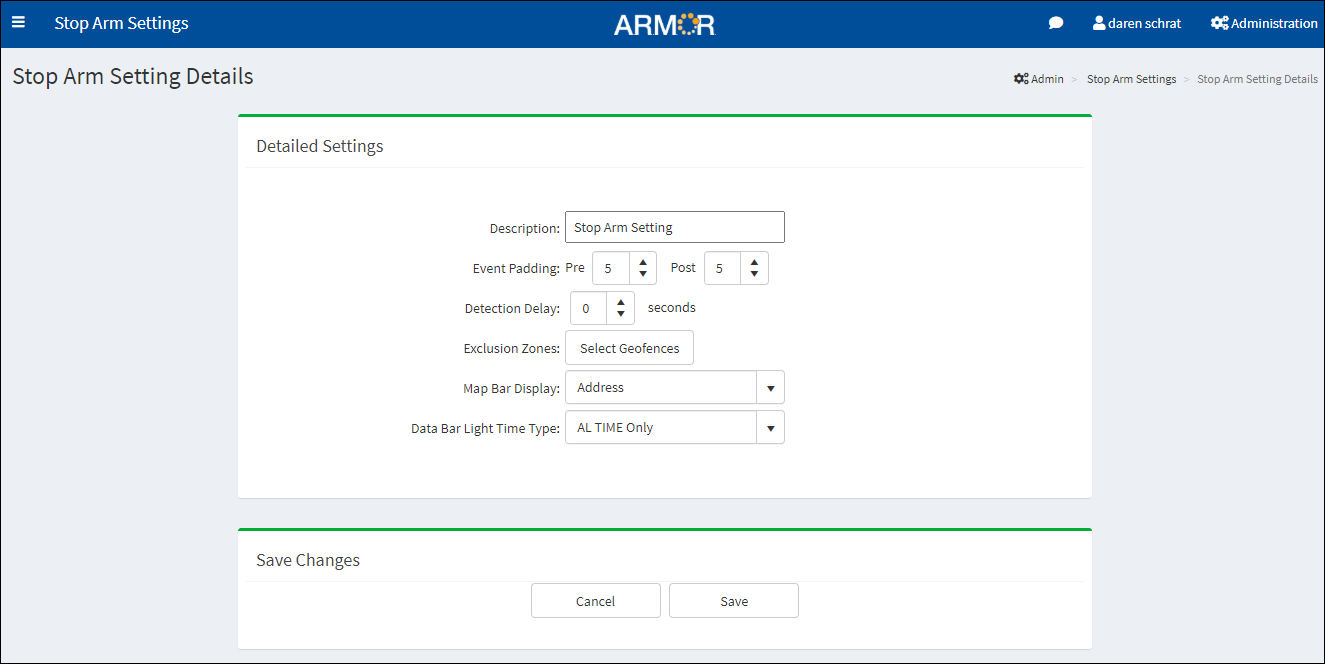This screenshot has height=664, width=1325.
Task: Click the Stop Arm Settings header title
Action: (121, 23)
